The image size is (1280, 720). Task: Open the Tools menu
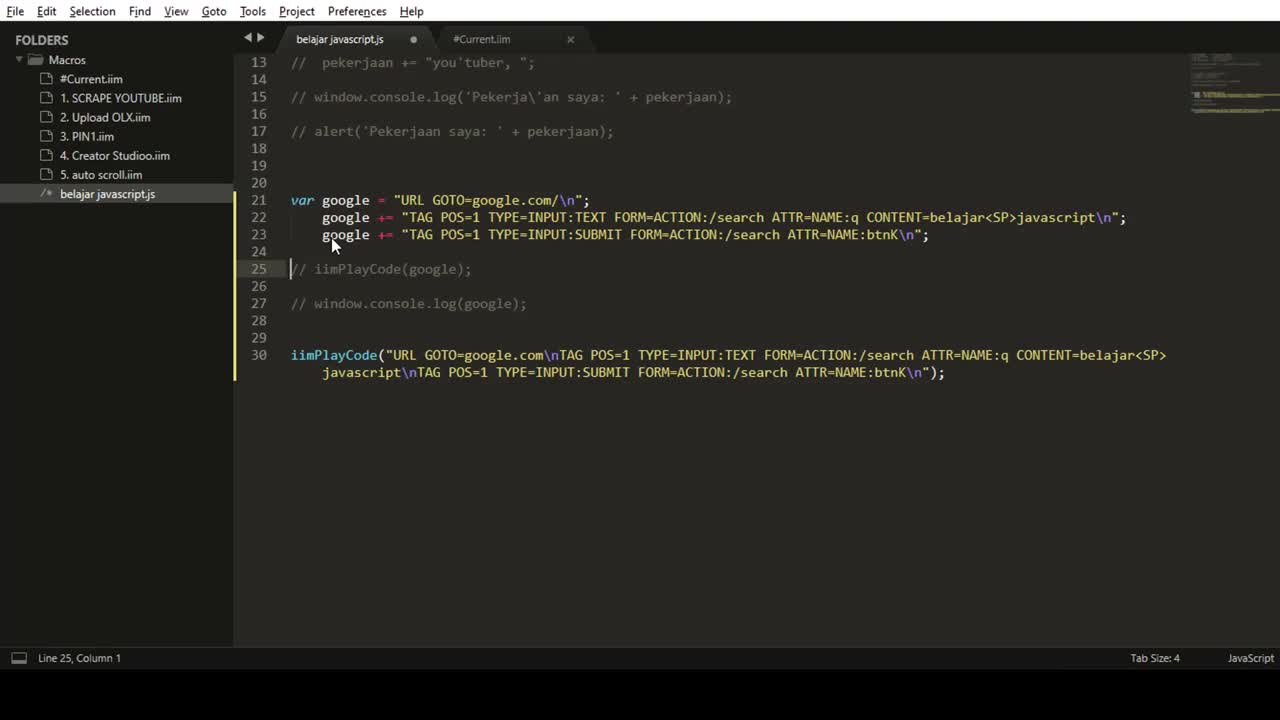click(253, 11)
